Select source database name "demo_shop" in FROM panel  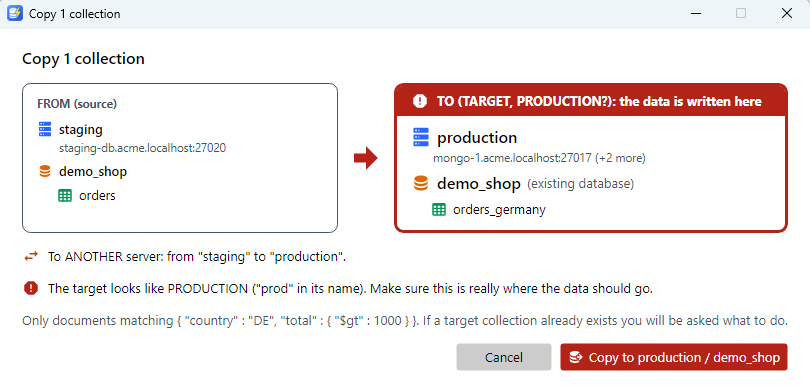[93, 172]
